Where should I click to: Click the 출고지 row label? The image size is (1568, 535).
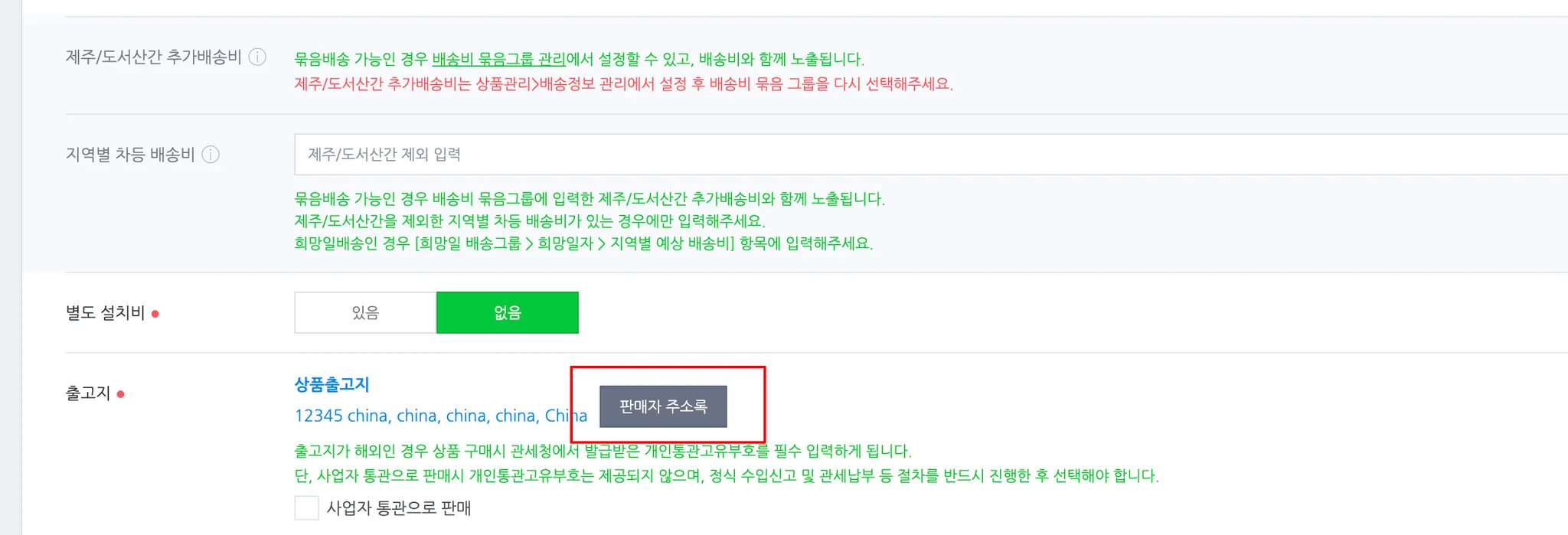tap(88, 393)
